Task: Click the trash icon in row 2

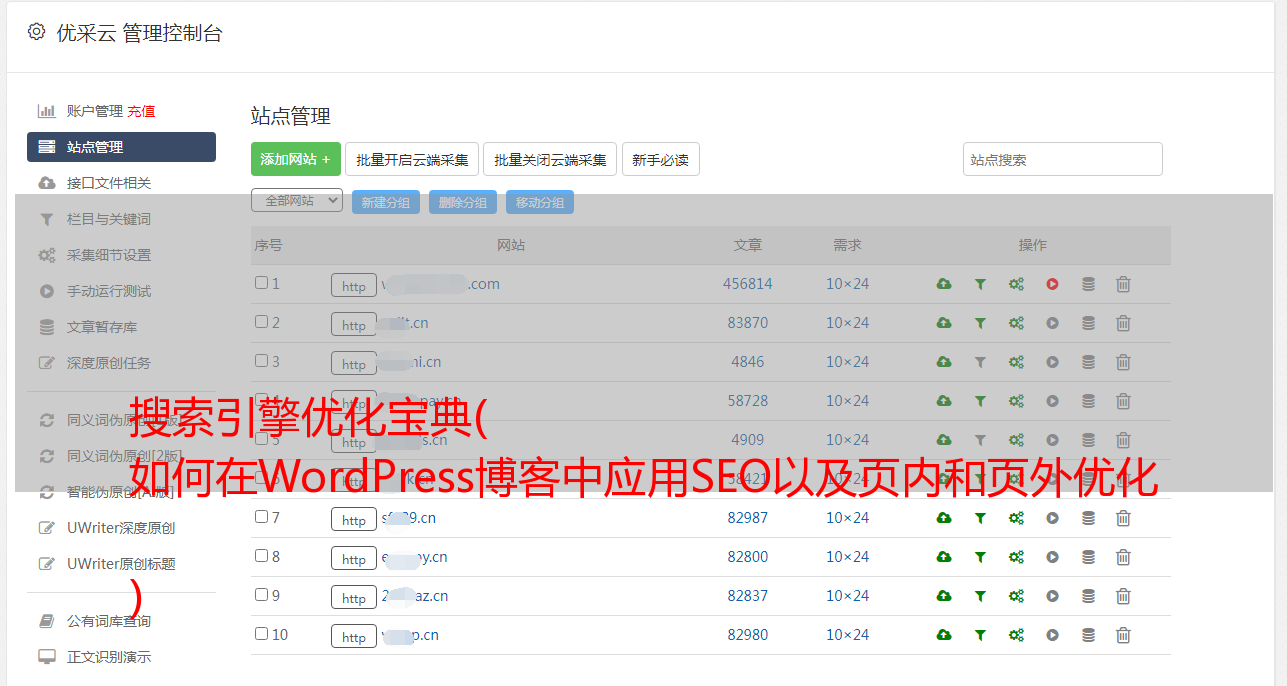Action: (1123, 323)
